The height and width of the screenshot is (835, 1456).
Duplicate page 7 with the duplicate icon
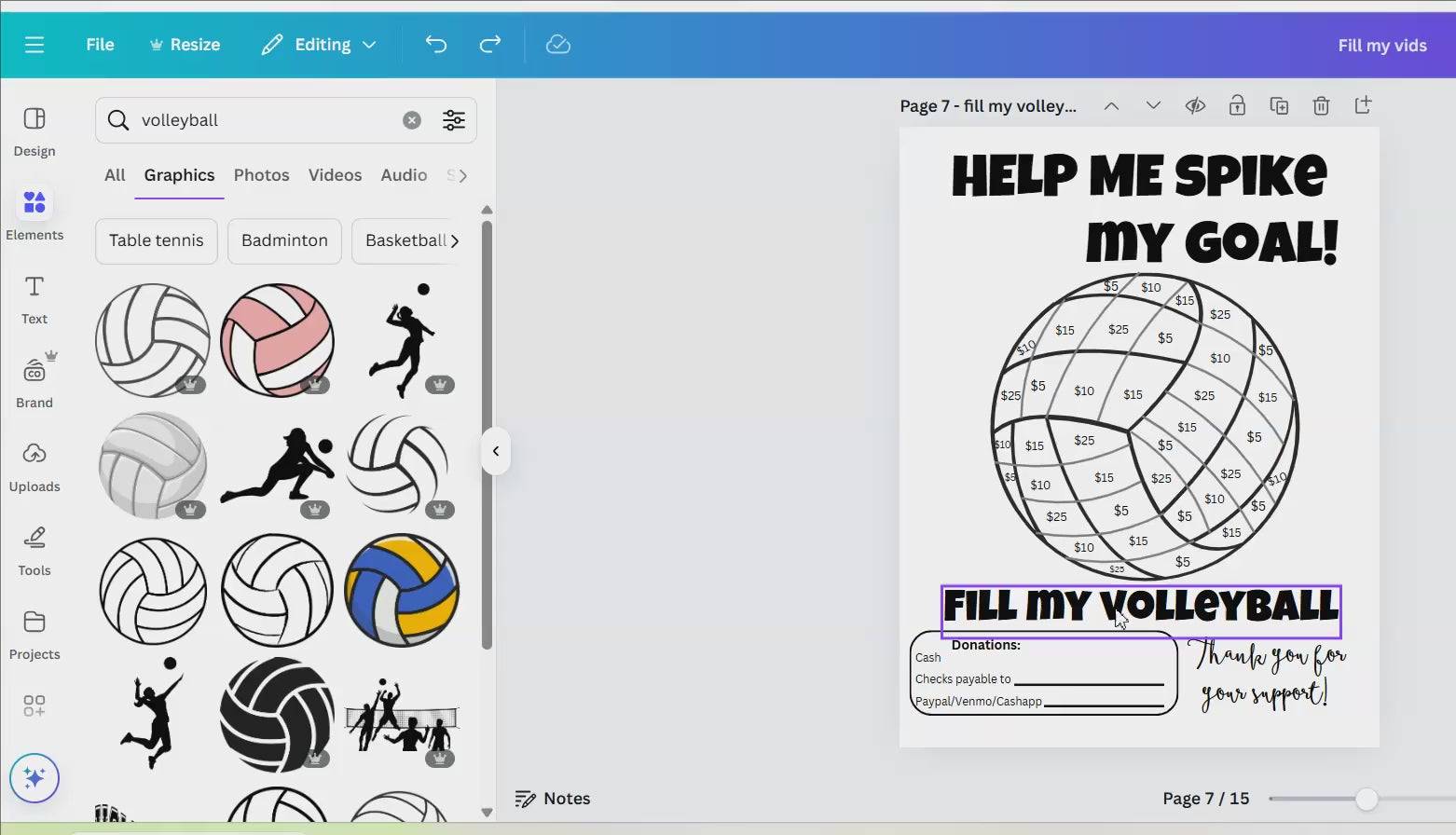point(1279,106)
